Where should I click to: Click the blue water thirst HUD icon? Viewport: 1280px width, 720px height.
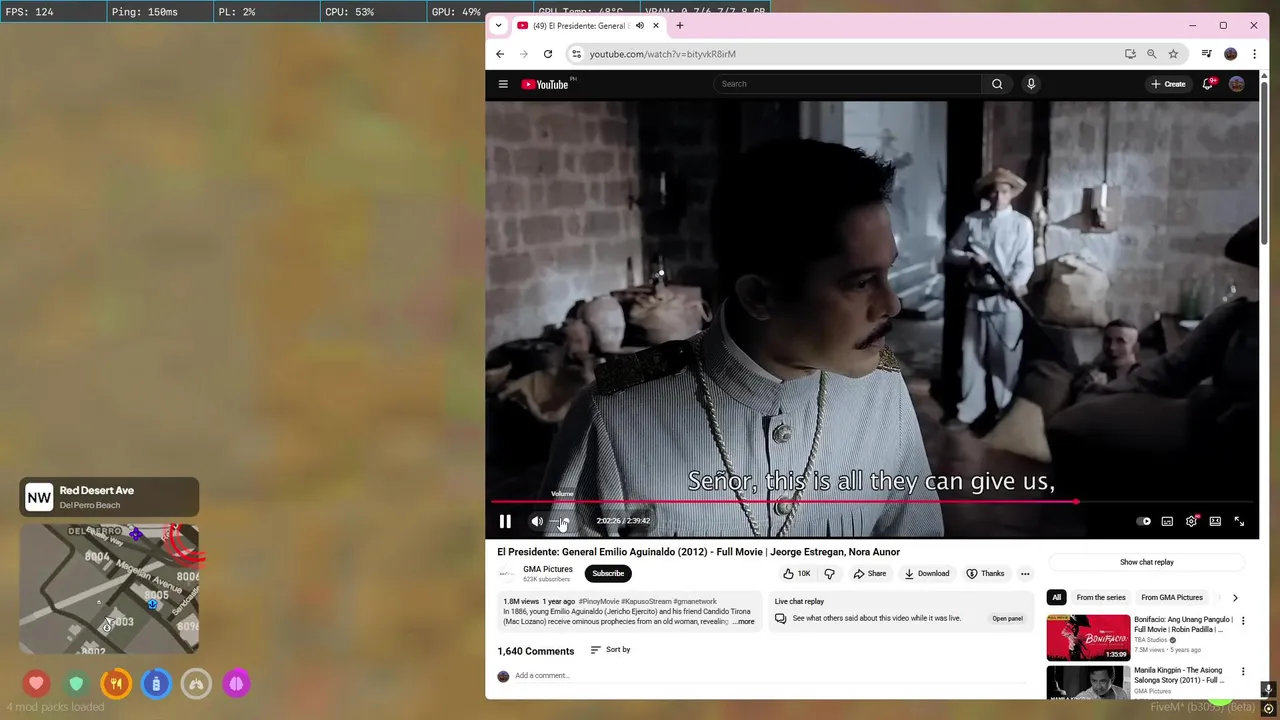pos(156,684)
